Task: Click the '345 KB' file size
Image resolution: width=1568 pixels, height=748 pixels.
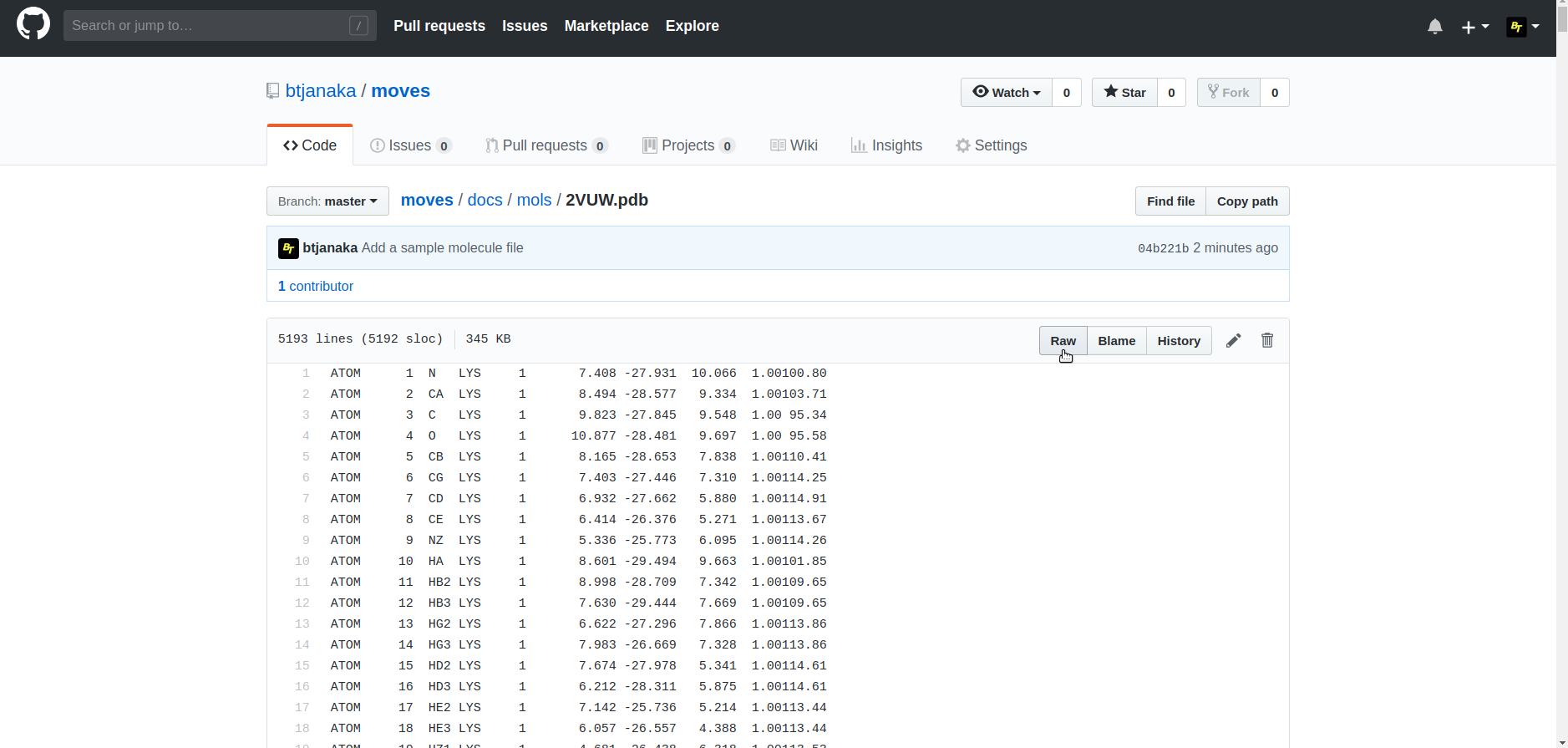Action: coord(488,338)
